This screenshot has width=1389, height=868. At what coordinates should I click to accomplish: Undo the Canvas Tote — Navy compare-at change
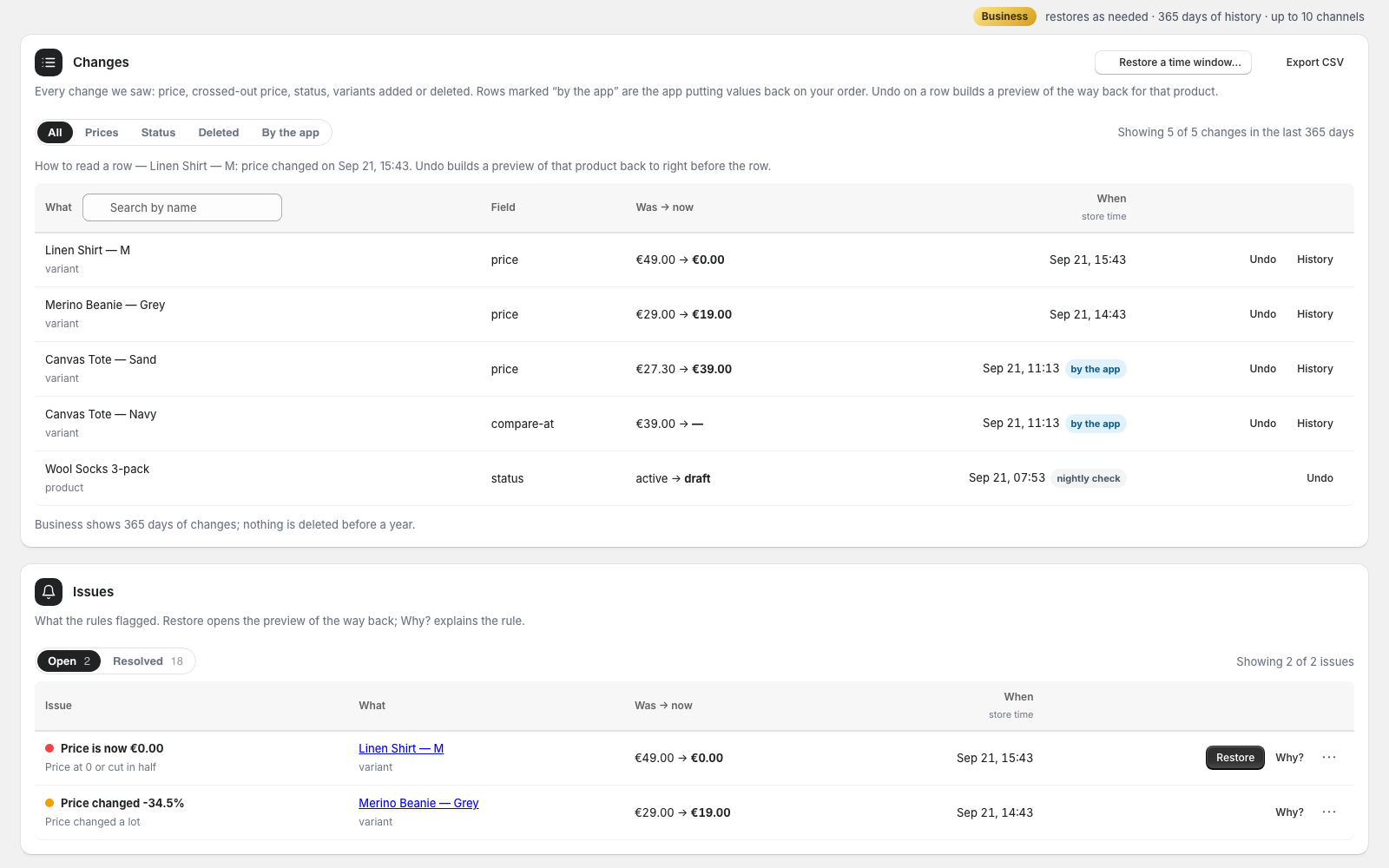pyautogui.click(x=1263, y=424)
